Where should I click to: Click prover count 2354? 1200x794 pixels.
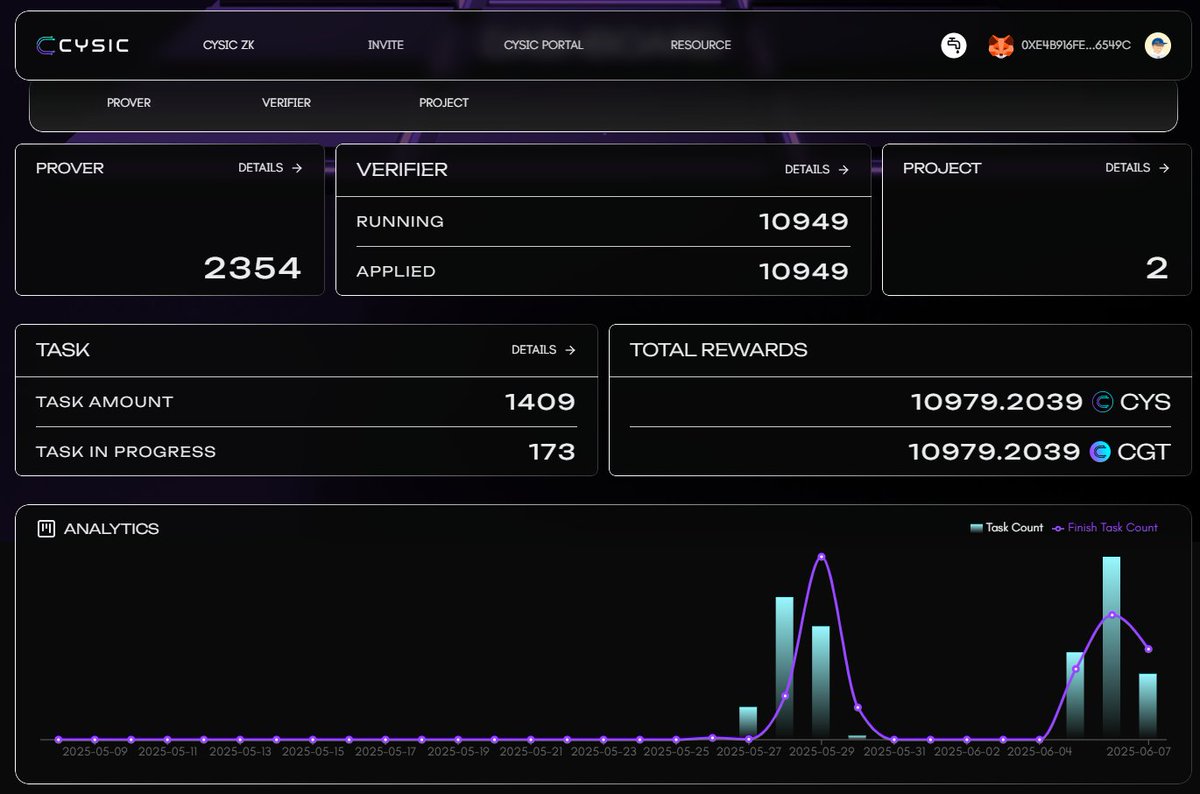(x=252, y=267)
